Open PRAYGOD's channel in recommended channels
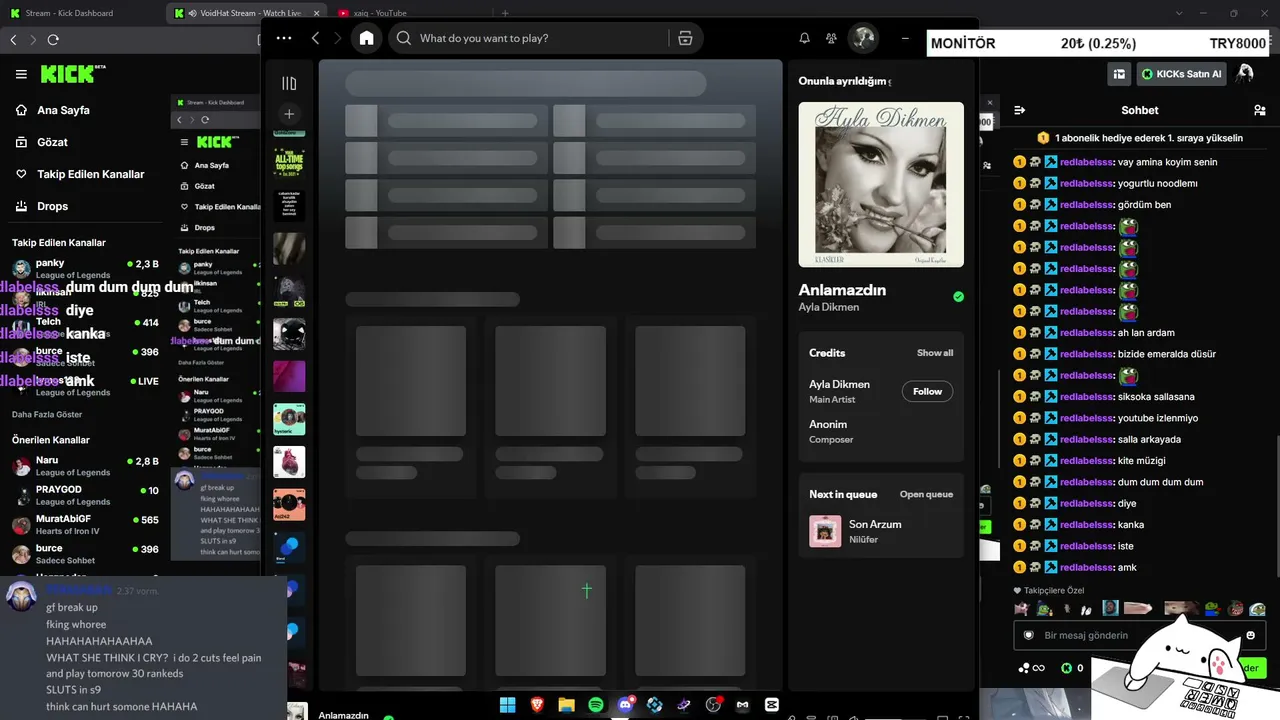The image size is (1280, 720). 85,496
